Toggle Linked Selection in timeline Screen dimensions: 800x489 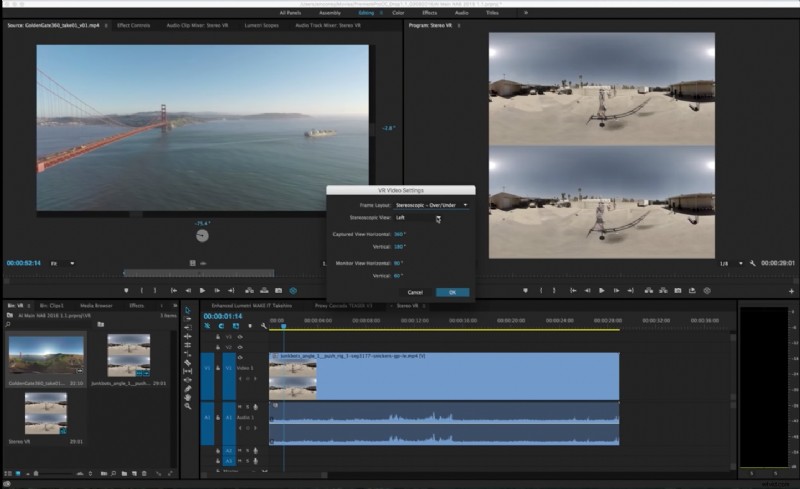(236, 326)
